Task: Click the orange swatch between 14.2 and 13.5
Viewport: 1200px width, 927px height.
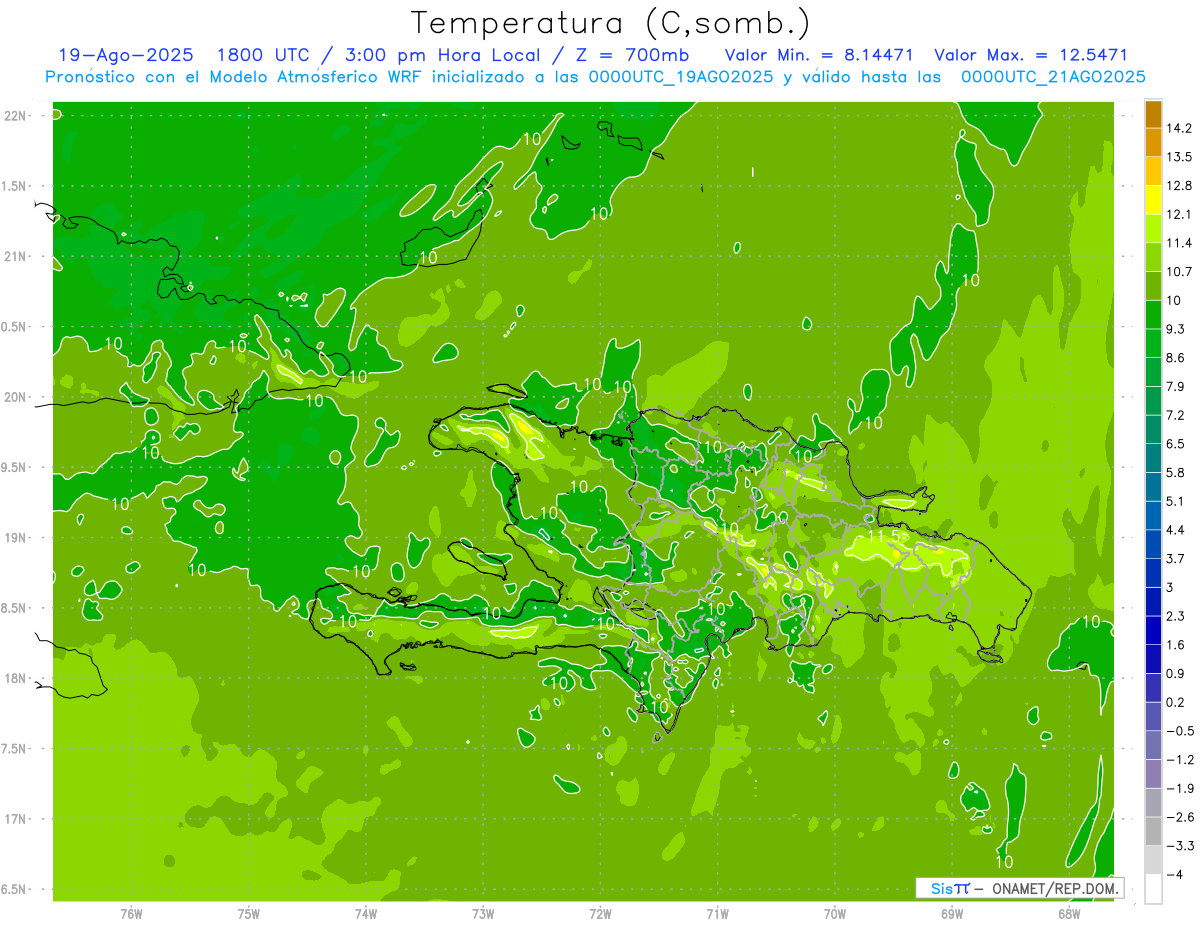Action: 1153,142
